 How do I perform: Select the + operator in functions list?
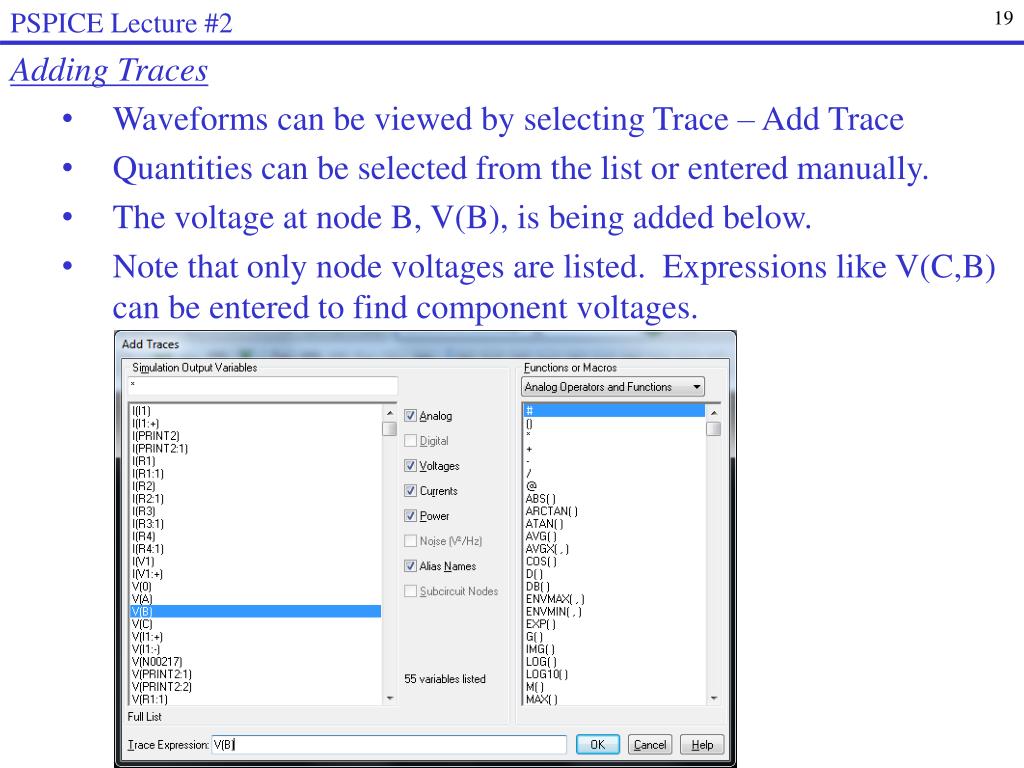529,449
